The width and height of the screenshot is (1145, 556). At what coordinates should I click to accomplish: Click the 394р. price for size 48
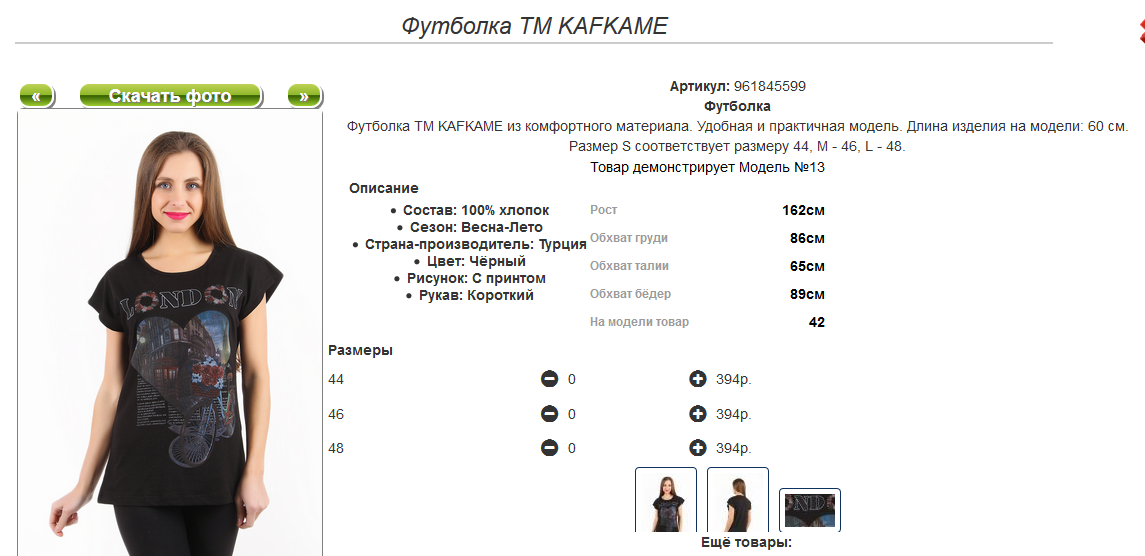tap(733, 448)
